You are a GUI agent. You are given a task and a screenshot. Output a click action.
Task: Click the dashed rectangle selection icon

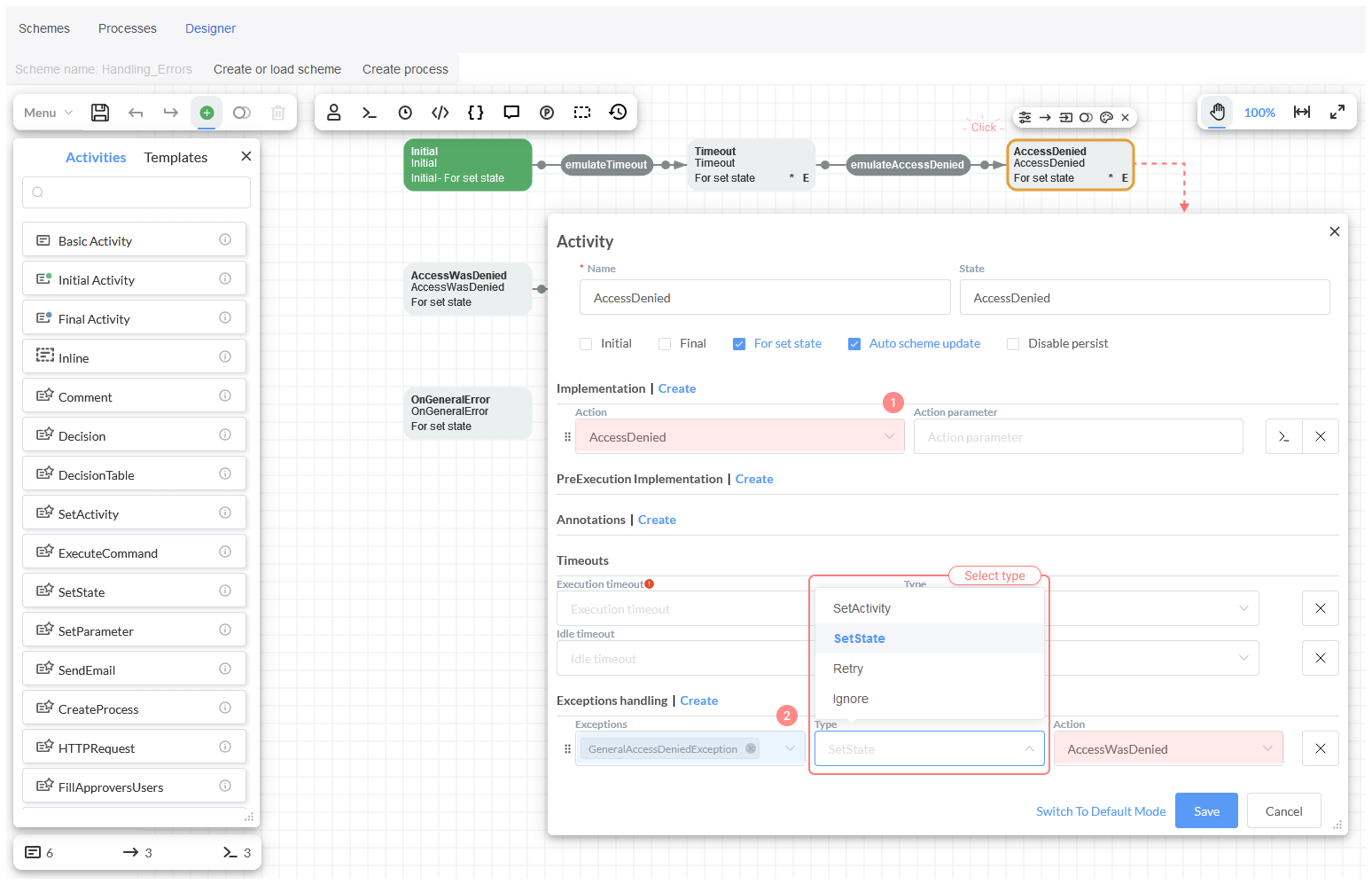point(582,113)
